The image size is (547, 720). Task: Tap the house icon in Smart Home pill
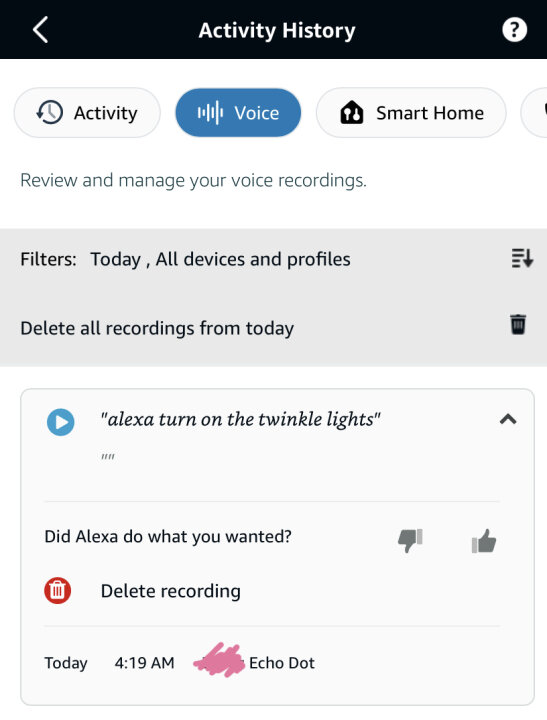click(x=351, y=112)
